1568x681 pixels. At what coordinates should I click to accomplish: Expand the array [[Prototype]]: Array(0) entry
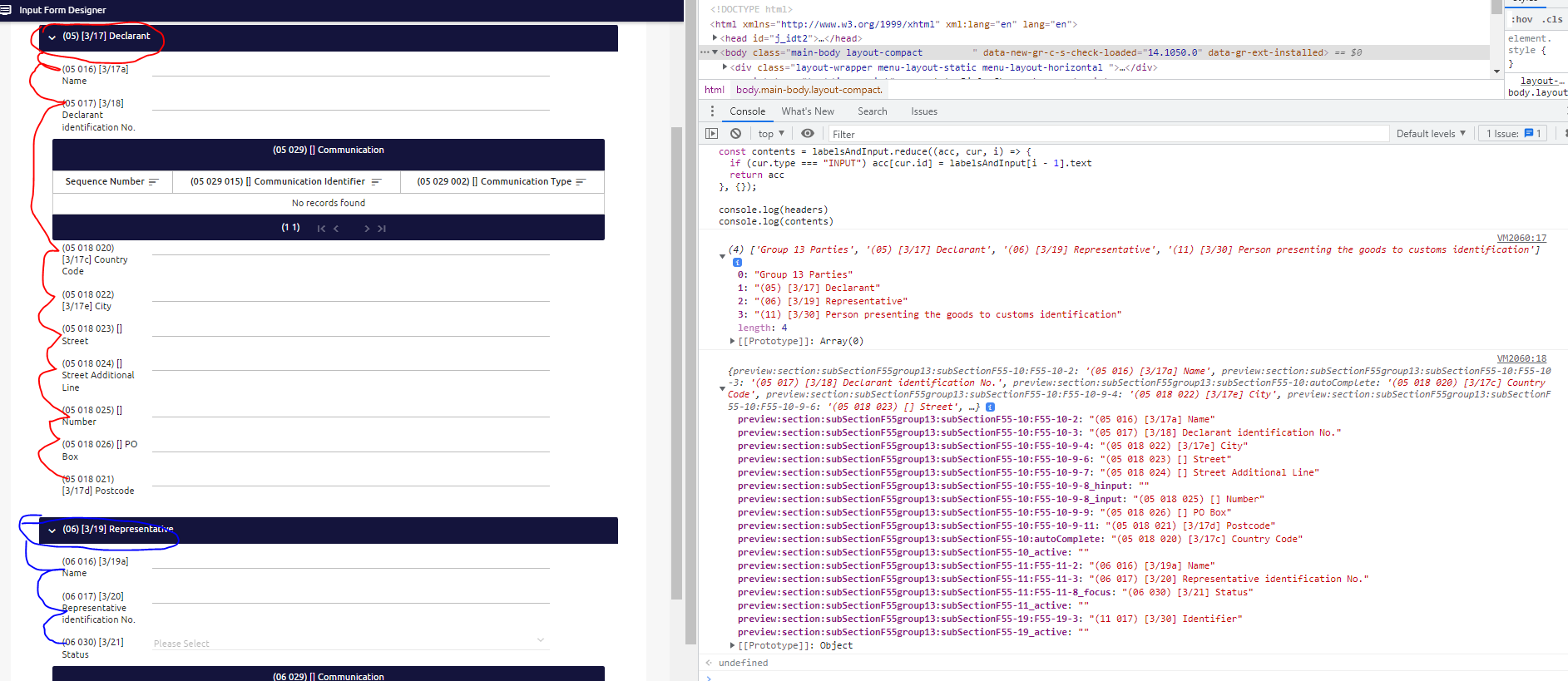click(732, 342)
